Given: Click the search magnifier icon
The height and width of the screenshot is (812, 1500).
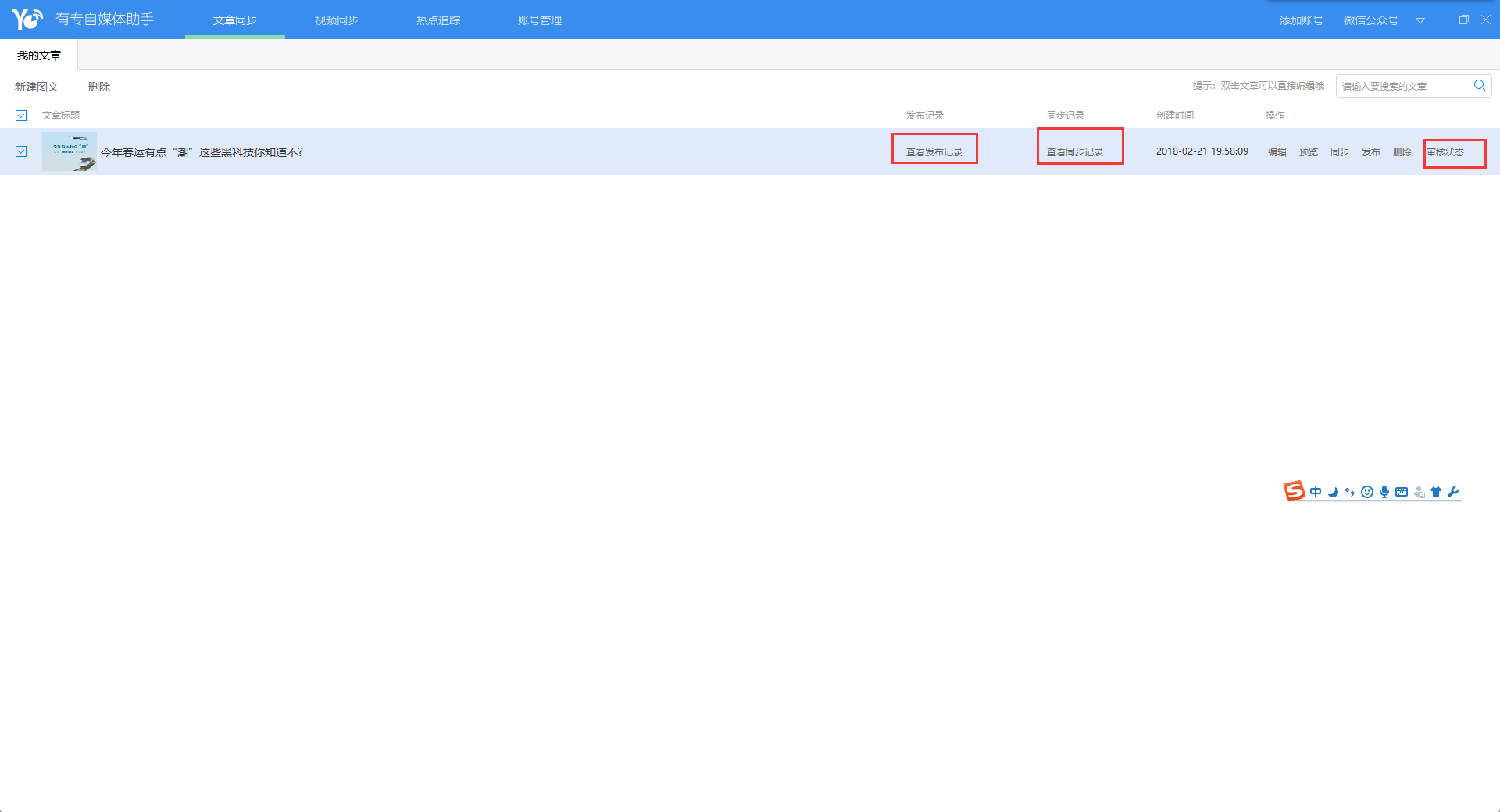Looking at the screenshot, I should [x=1480, y=86].
